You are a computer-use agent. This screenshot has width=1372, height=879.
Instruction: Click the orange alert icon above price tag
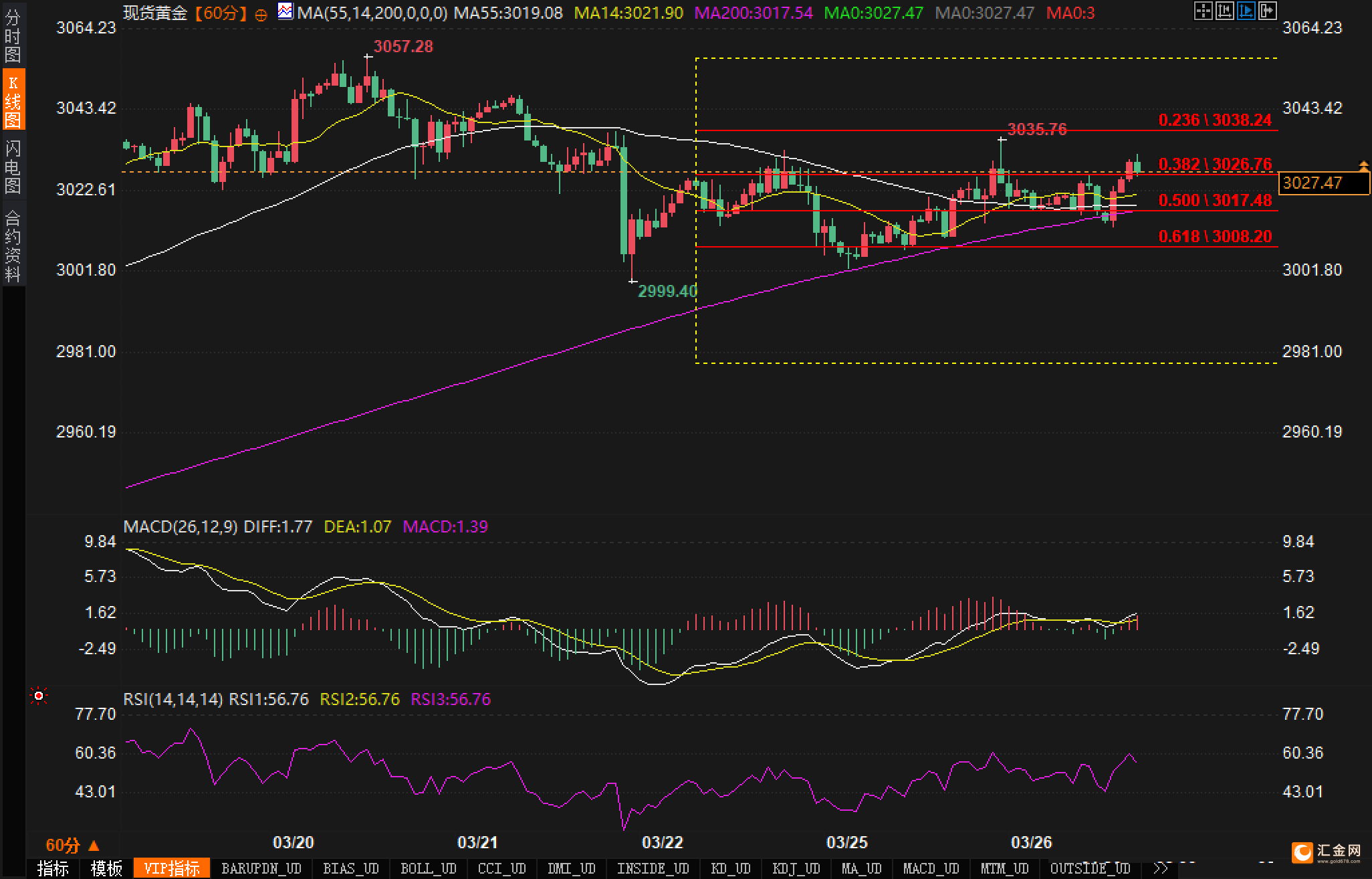click(x=1363, y=165)
